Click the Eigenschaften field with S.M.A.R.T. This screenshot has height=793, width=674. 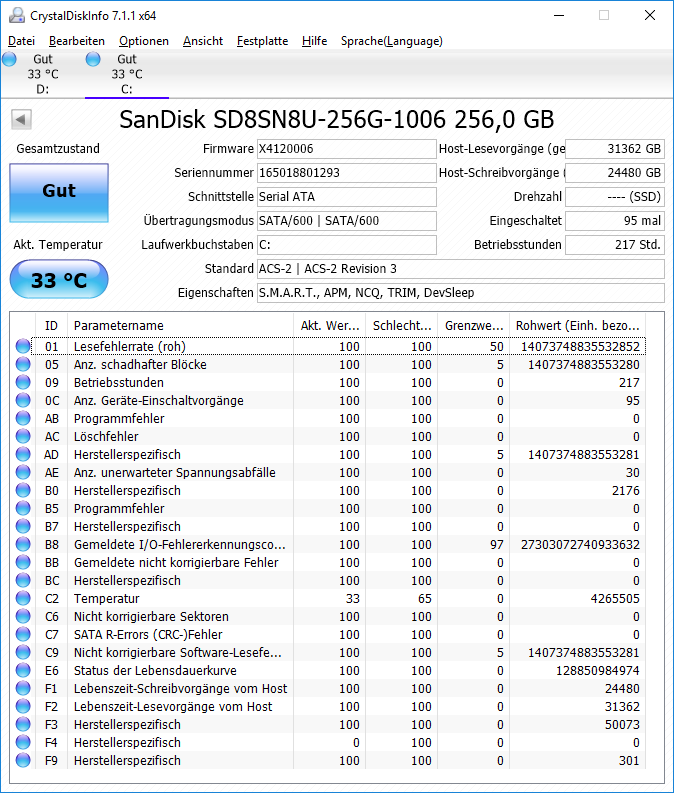point(461,293)
